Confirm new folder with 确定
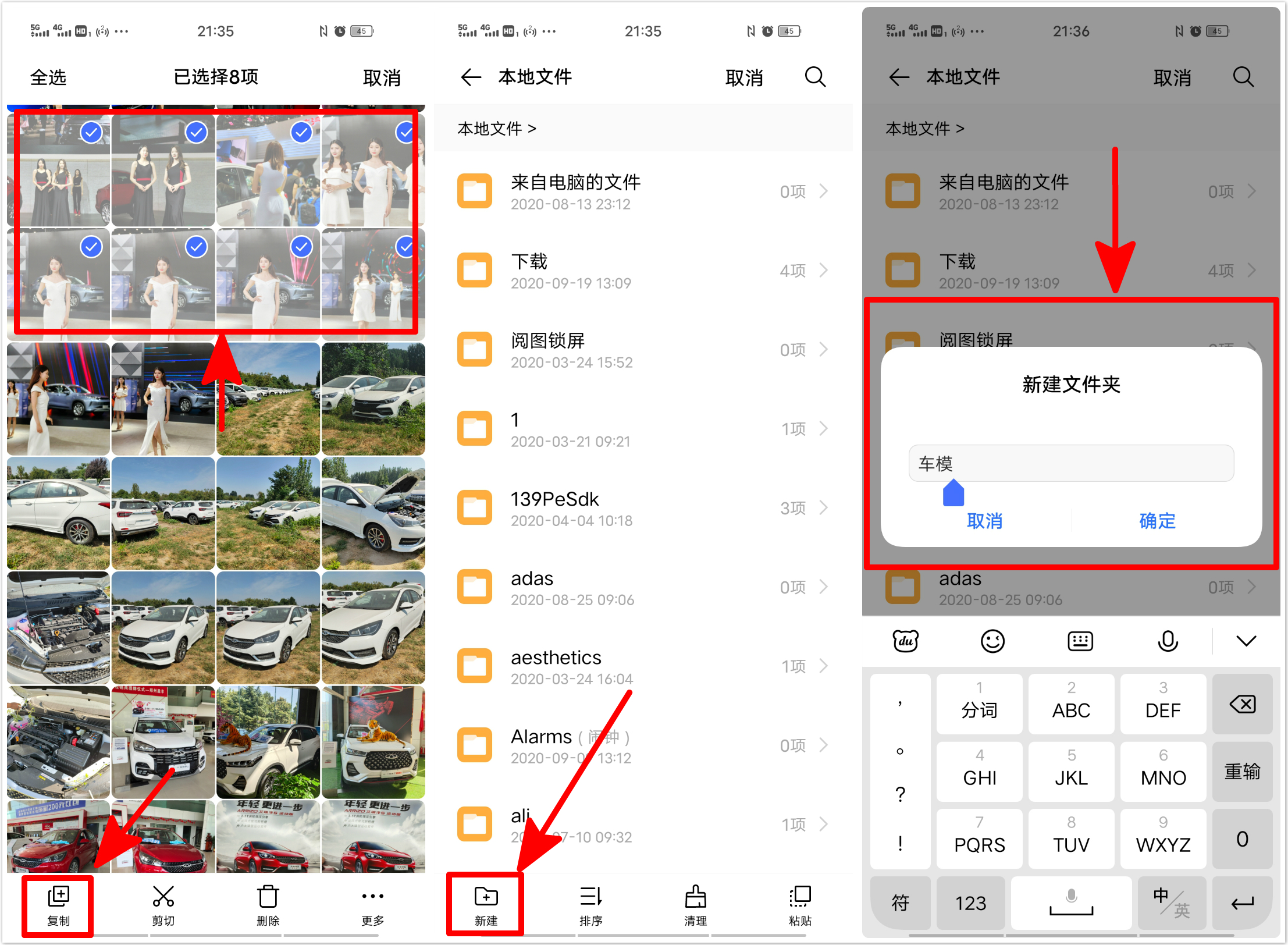This screenshot has width=1288, height=945. (x=1157, y=520)
